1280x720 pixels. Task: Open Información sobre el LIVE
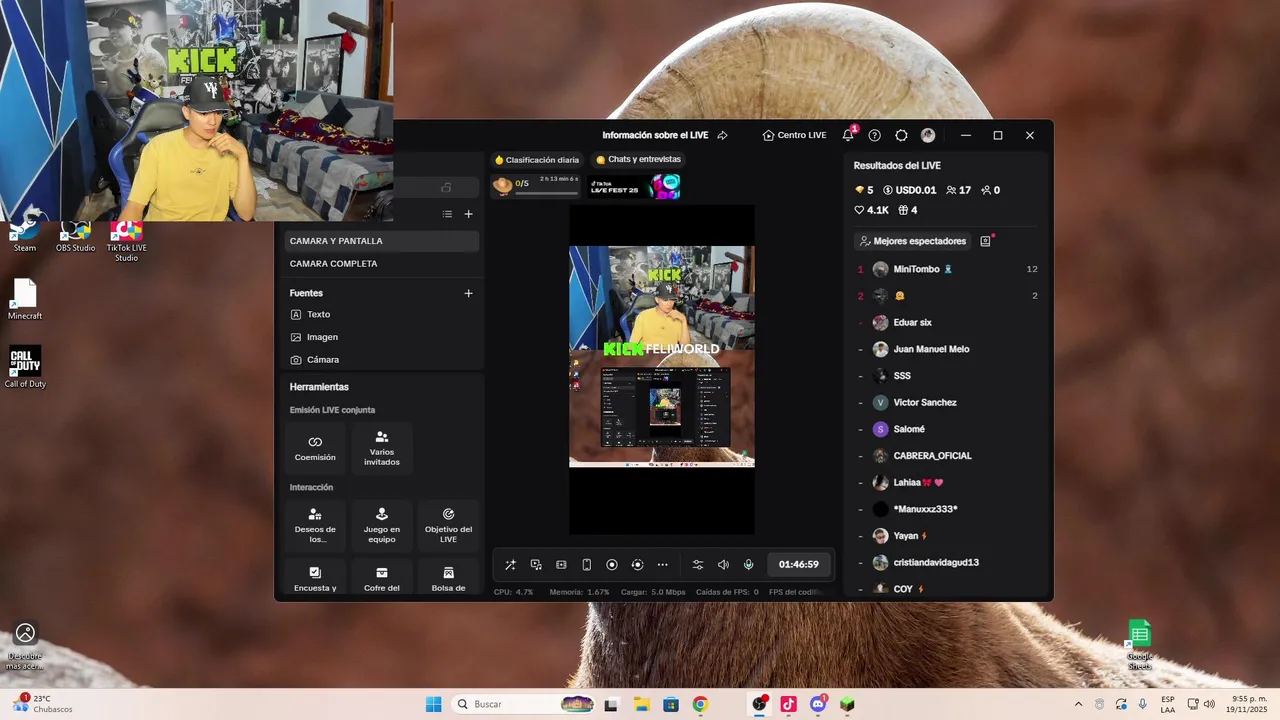(x=655, y=135)
